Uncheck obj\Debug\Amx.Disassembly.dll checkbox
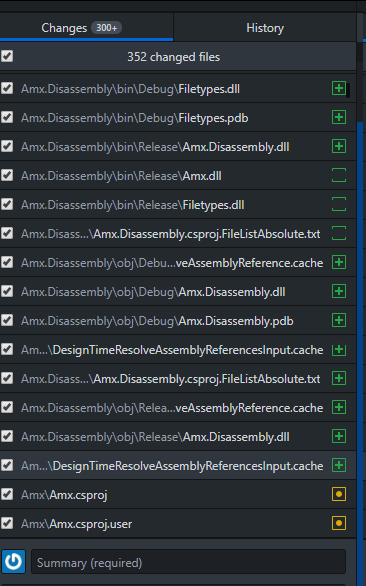366x586 pixels. (7, 292)
